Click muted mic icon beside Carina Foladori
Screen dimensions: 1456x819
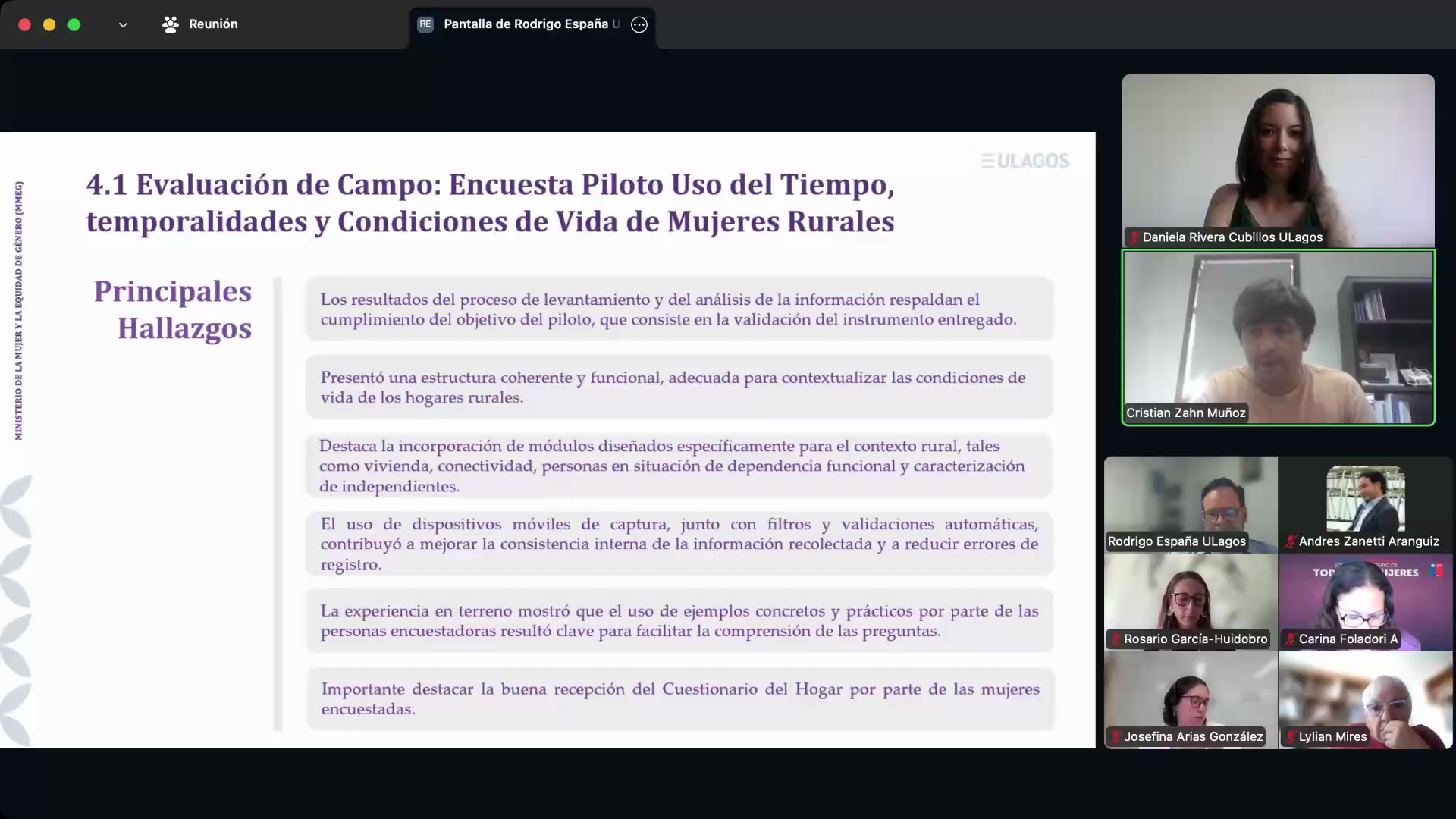click(x=1290, y=639)
